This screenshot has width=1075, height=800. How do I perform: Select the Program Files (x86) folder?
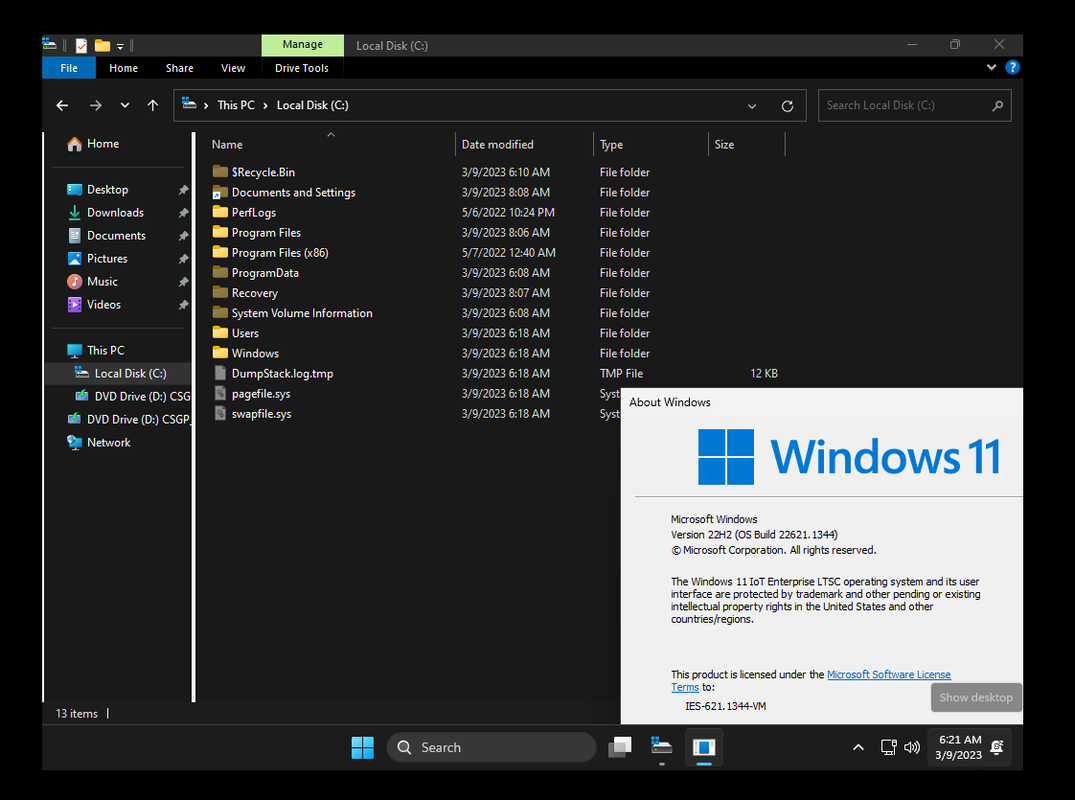(280, 253)
